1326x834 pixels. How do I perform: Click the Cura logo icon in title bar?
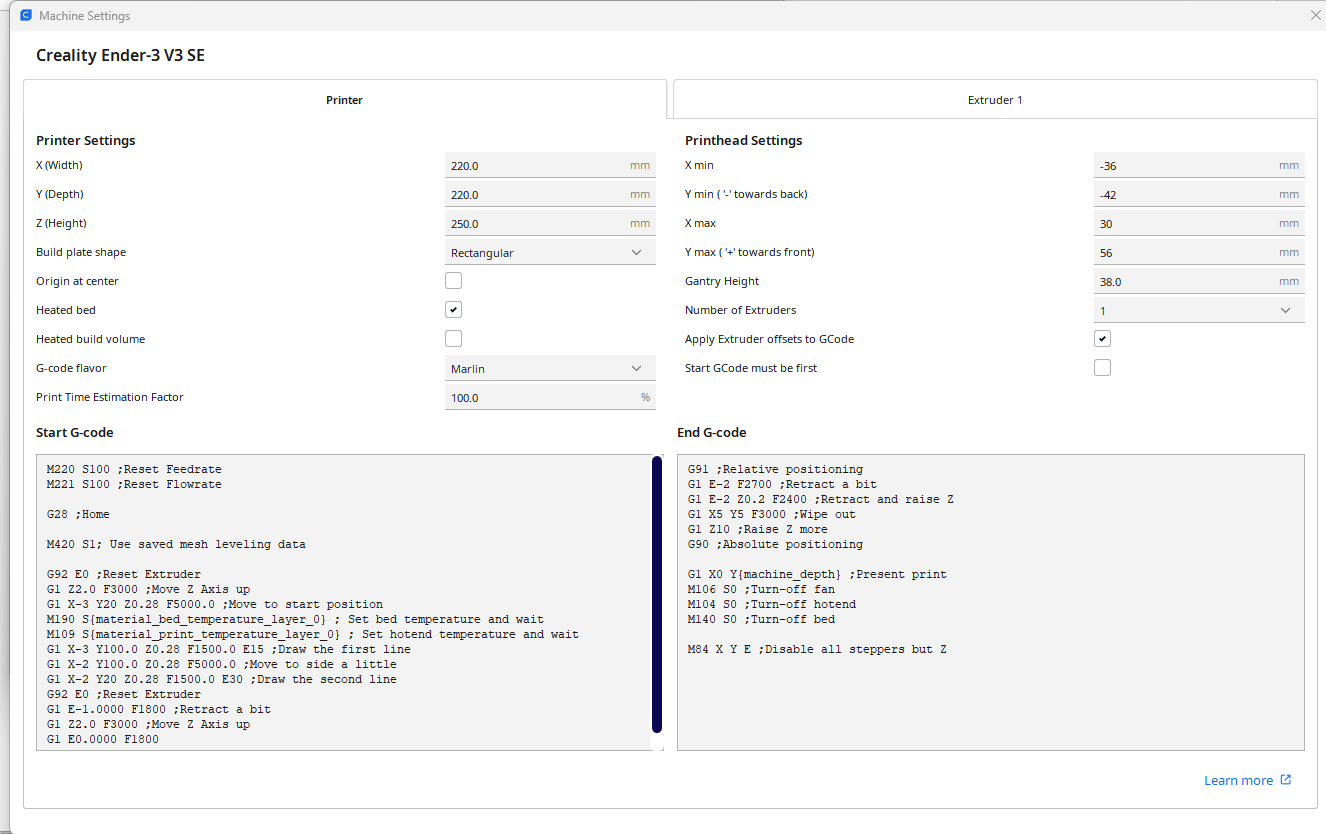click(x=26, y=15)
